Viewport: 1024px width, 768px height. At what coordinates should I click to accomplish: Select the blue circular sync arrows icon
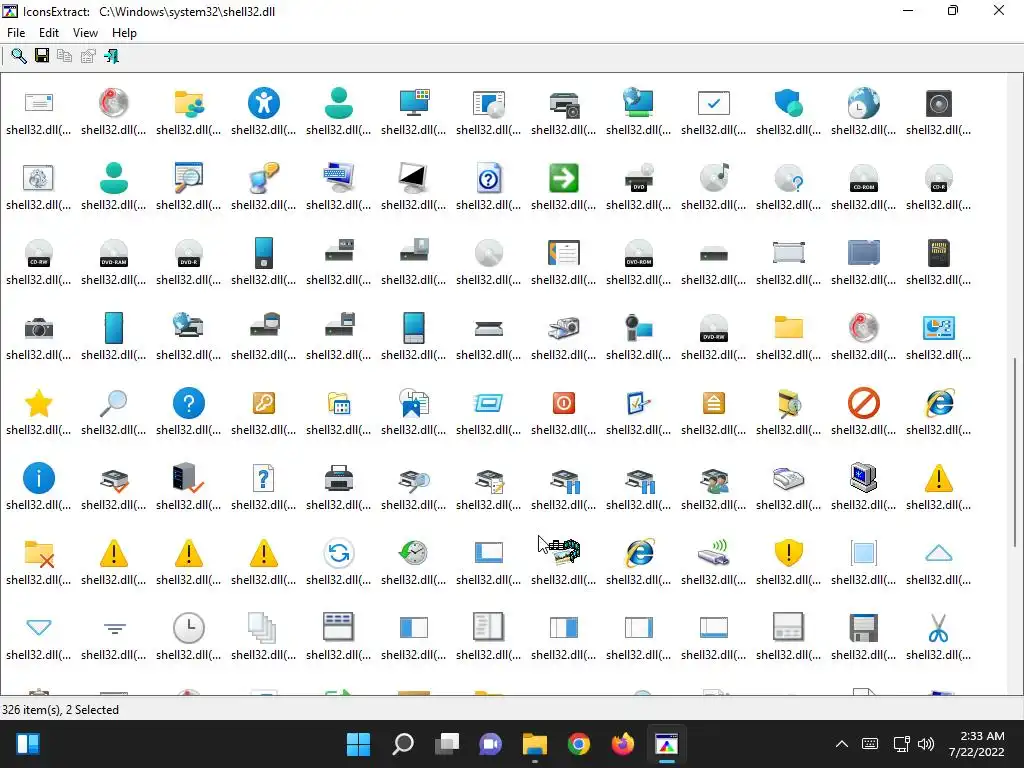coord(339,553)
